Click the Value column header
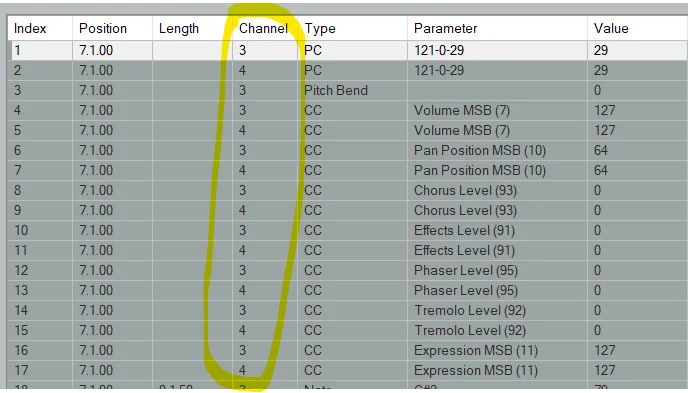This screenshot has height=393, width=688. coord(638,29)
